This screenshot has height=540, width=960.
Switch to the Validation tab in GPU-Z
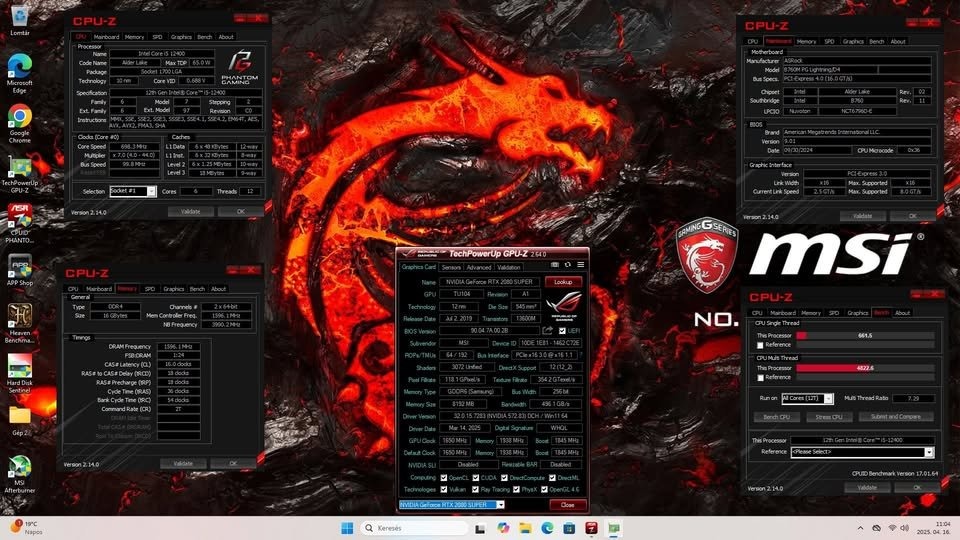[508, 267]
